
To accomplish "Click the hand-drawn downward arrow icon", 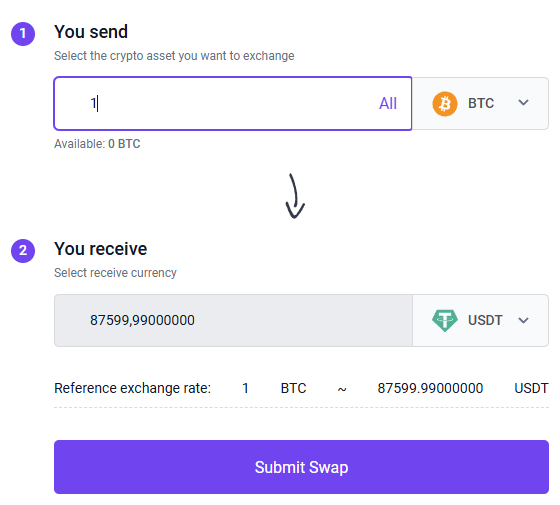I will [x=295, y=196].
